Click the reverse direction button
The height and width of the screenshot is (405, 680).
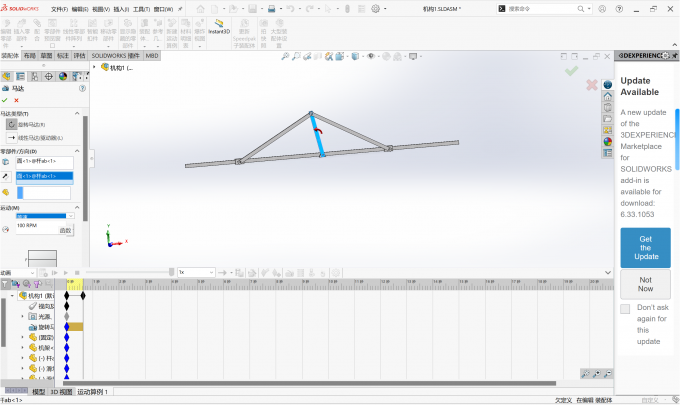(6, 176)
